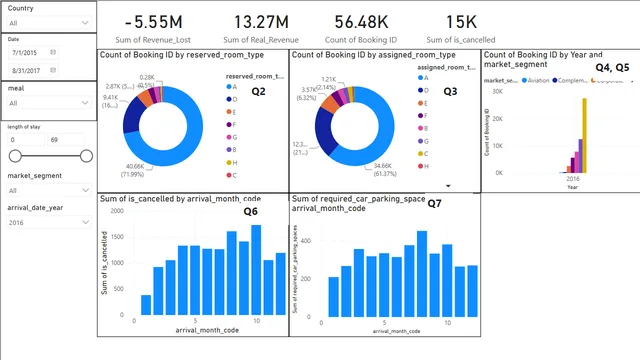
Task: Click the Complem... market segment legend item
Action: pyautogui.click(x=570, y=80)
